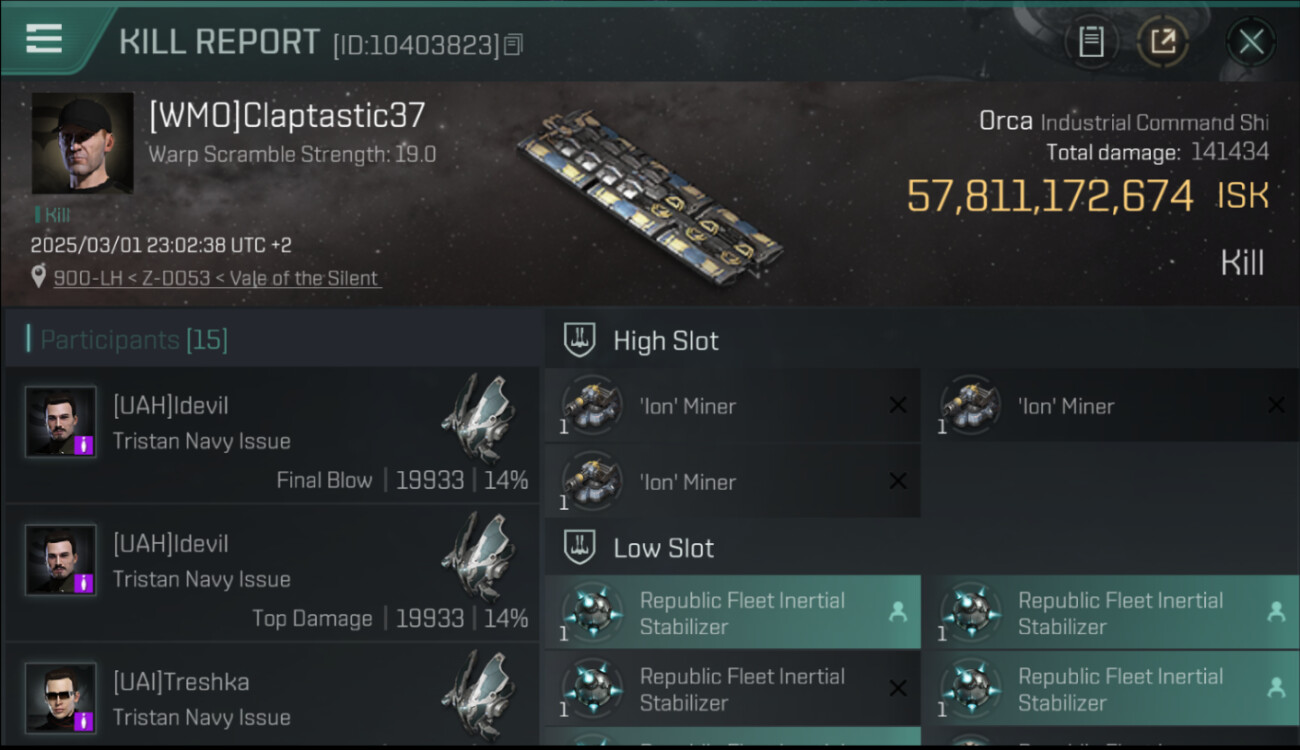Screen dimensions: 1300x750
Task: Collapse the Low Slot section
Action: (580, 548)
